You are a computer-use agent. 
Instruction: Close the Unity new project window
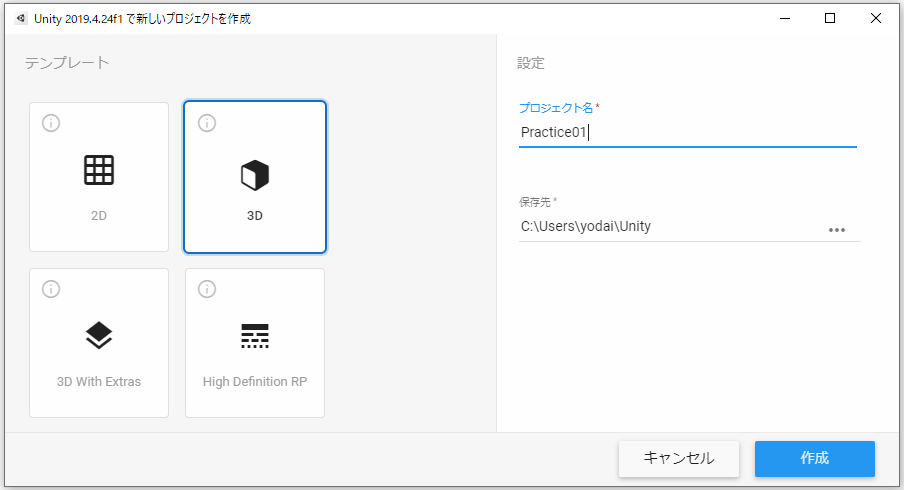pyautogui.click(x=875, y=18)
